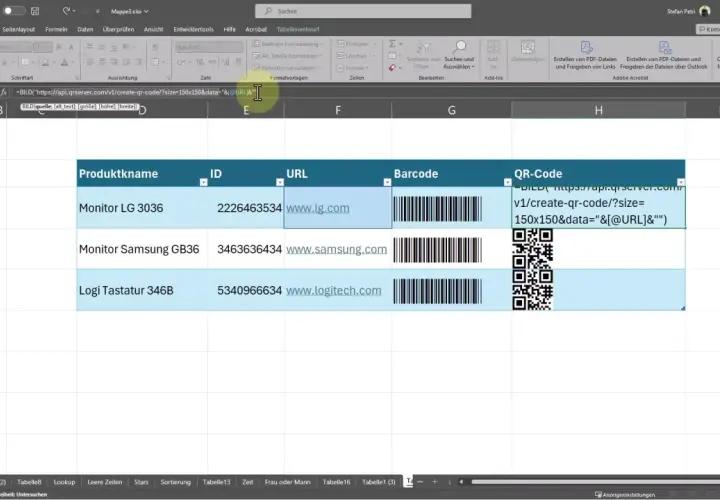720x500 pixels.
Task: Switch to the Frau oder Mann sheet tab
Action: pyautogui.click(x=287, y=482)
